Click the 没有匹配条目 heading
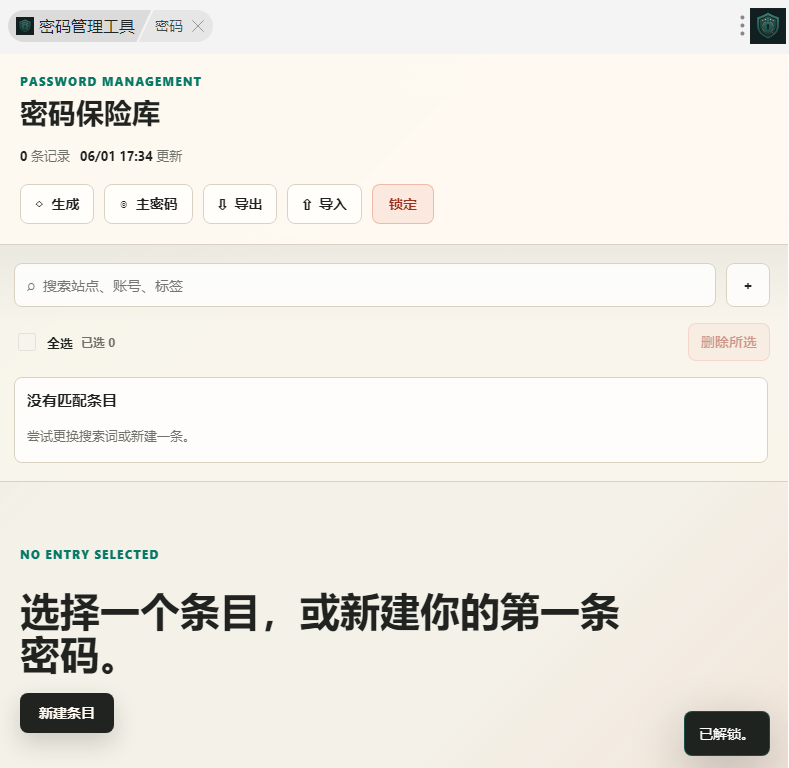Viewport: 789px width, 768px height. pyautogui.click(x=71, y=401)
